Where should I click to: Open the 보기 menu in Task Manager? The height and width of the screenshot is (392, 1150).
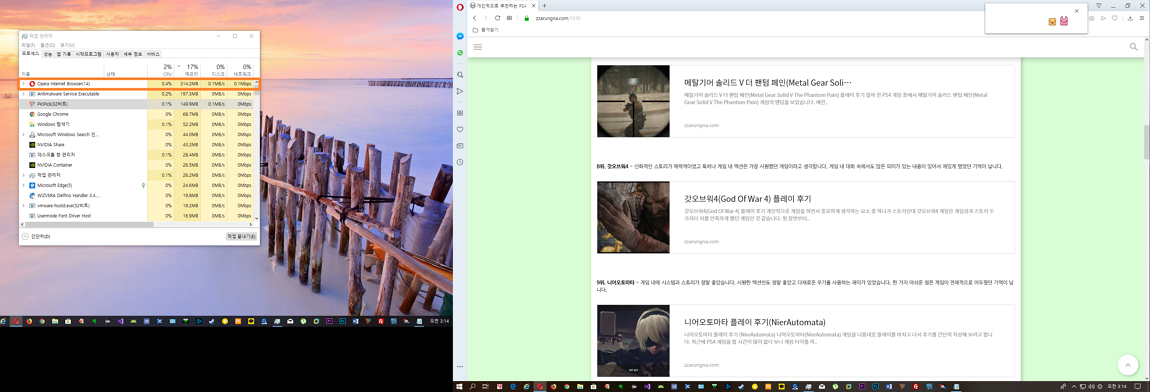click(67, 45)
